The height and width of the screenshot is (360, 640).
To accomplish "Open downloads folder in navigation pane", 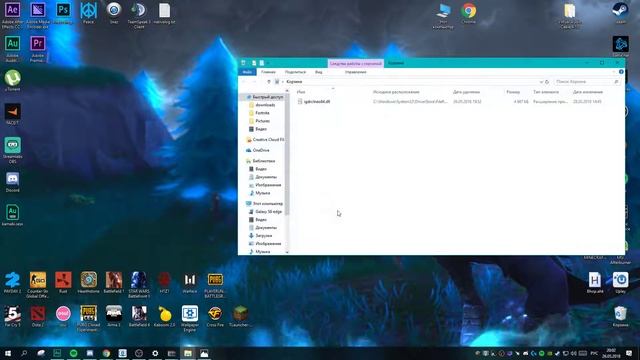I will click(262, 105).
